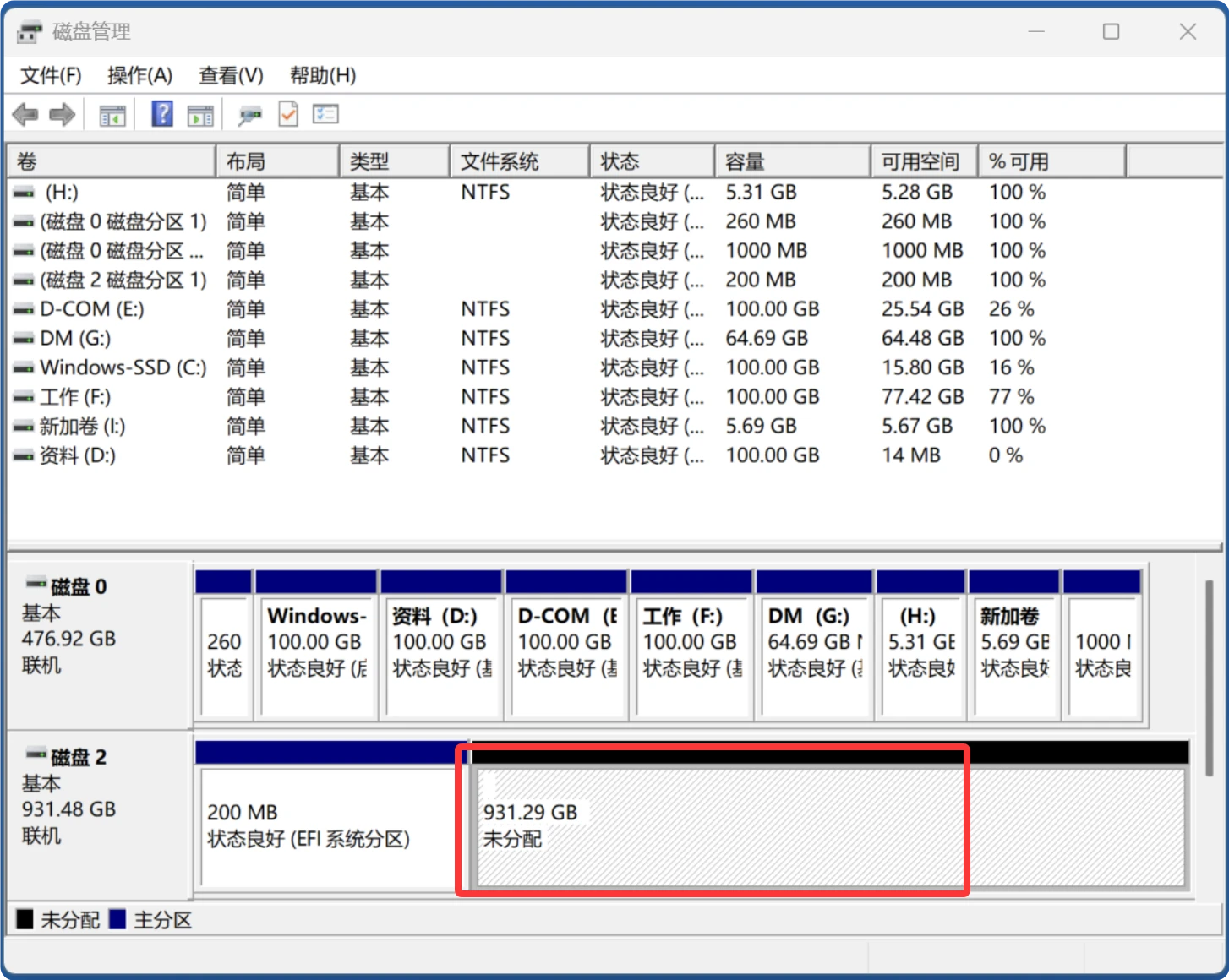Viewport: 1229px width, 980px height.
Task: Click the red checkmark document toolbar icon
Action: [288, 114]
